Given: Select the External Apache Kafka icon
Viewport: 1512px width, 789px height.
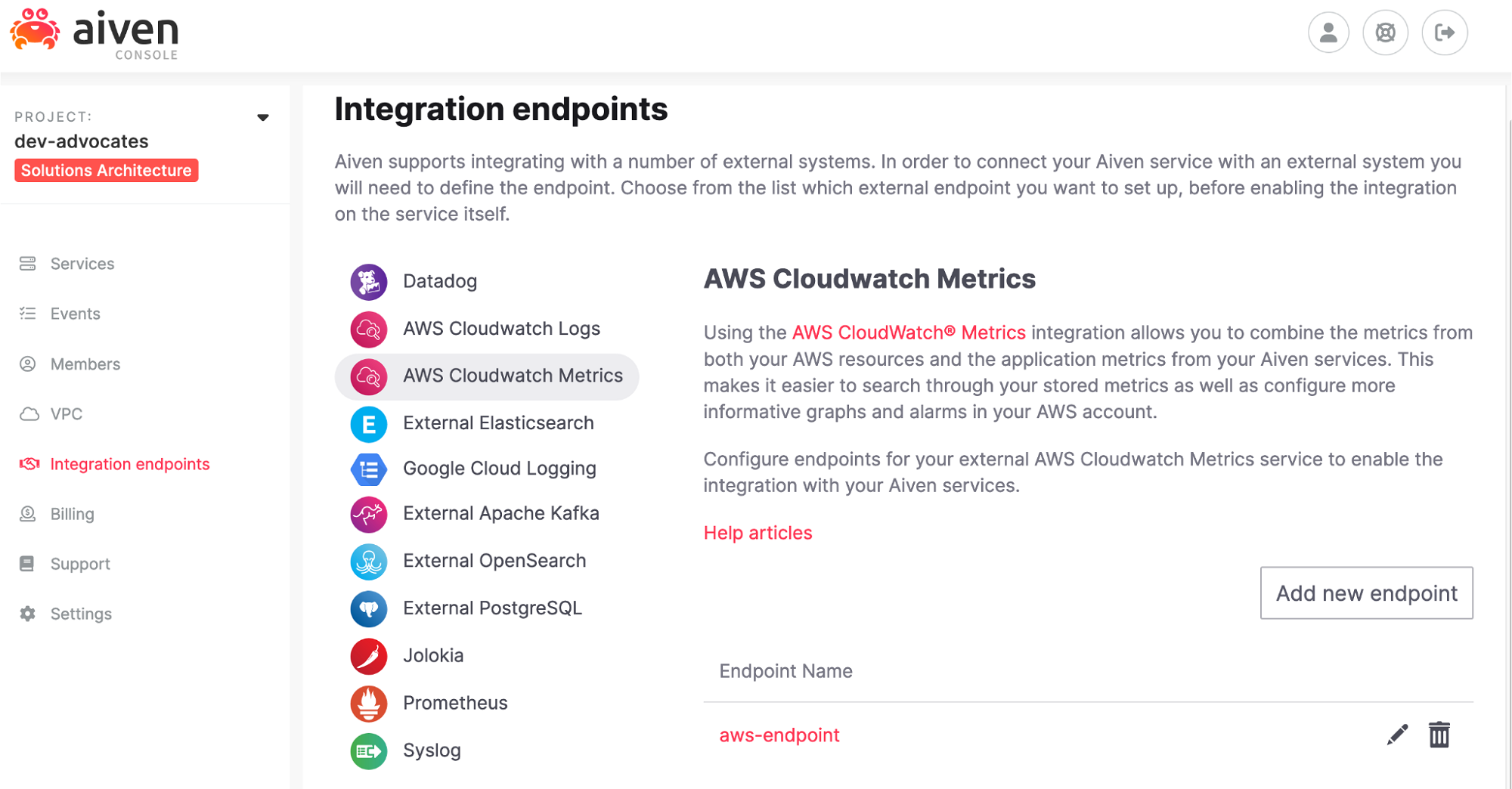Looking at the screenshot, I should click(368, 515).
